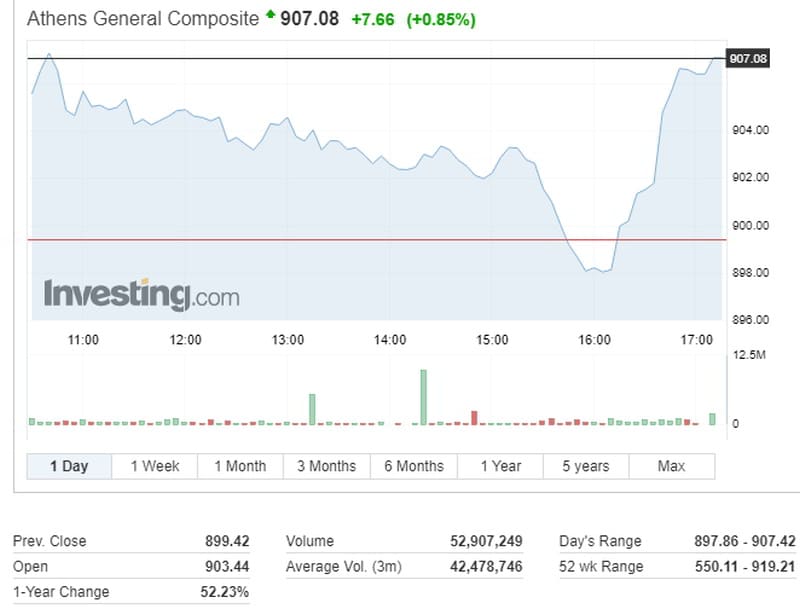Click the red previous close line
The image size is (800, 615).
pyautogui.click(x=377, y=239)
